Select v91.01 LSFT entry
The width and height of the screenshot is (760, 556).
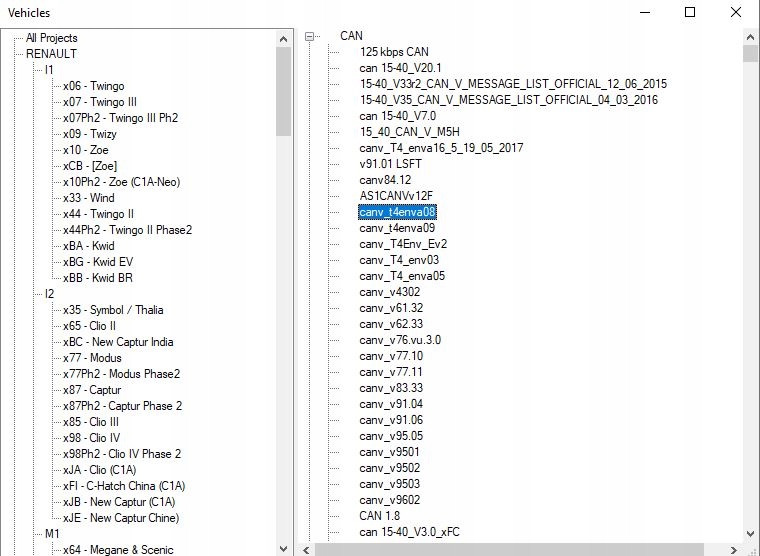click(x=390, y=164)
